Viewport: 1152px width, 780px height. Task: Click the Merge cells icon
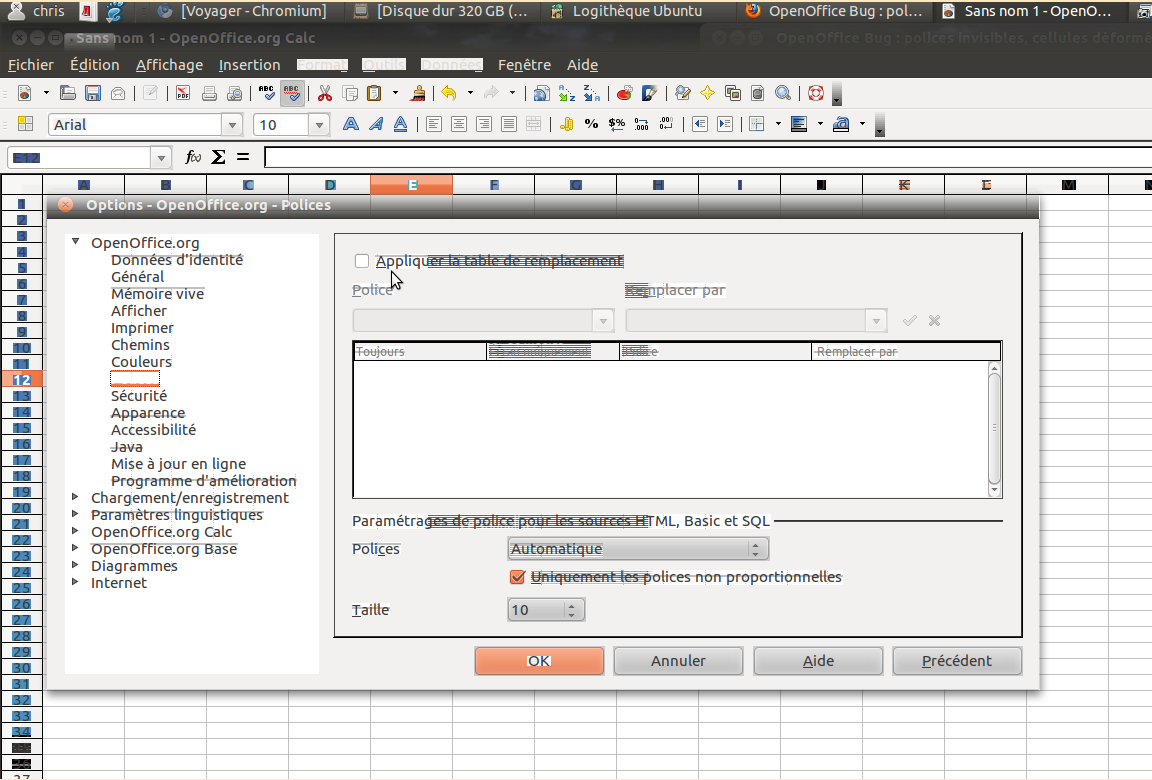[x=533, y=124]
